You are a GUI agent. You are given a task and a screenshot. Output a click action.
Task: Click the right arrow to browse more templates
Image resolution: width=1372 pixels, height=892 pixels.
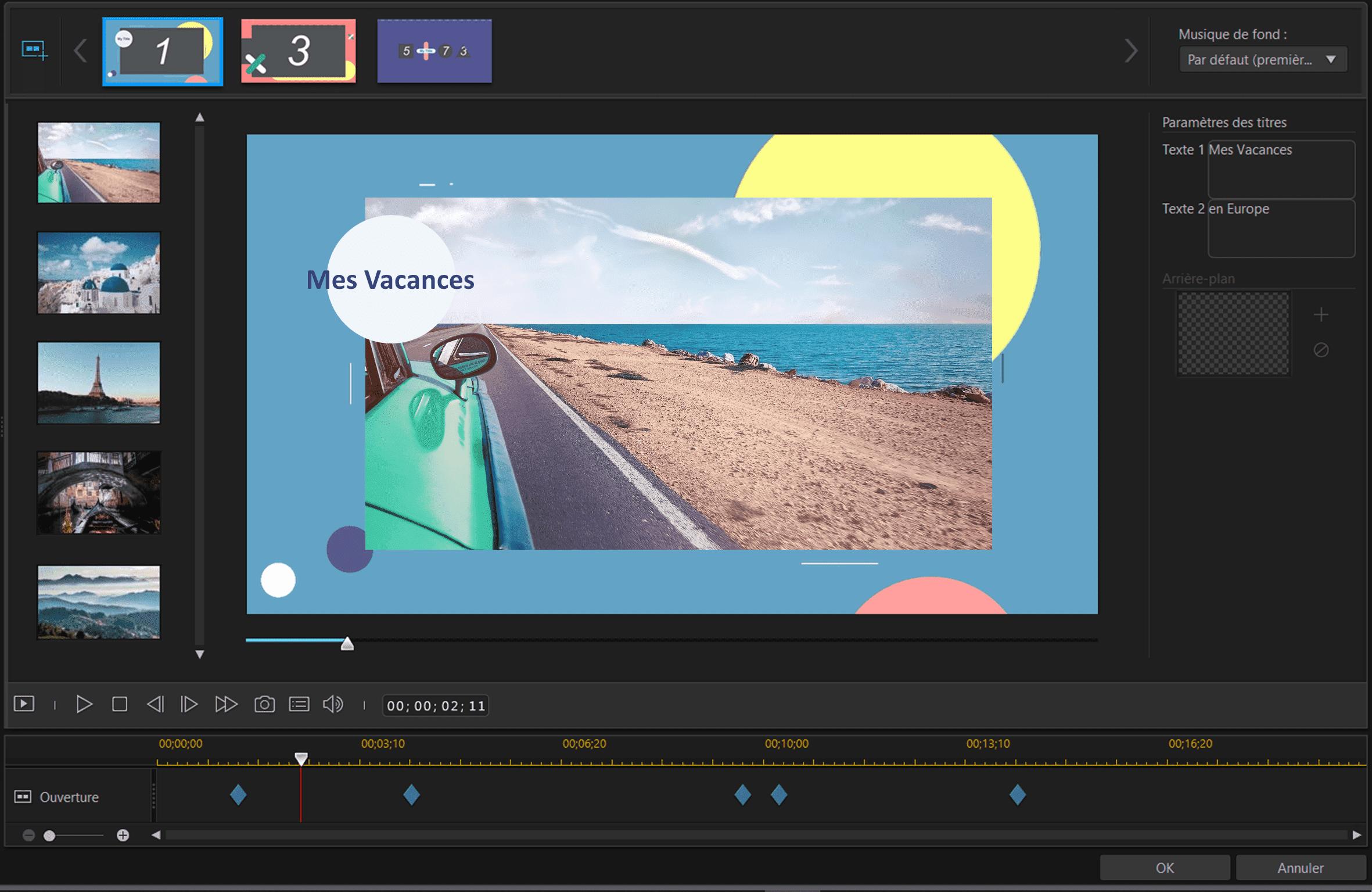[x=1130, y=51]
